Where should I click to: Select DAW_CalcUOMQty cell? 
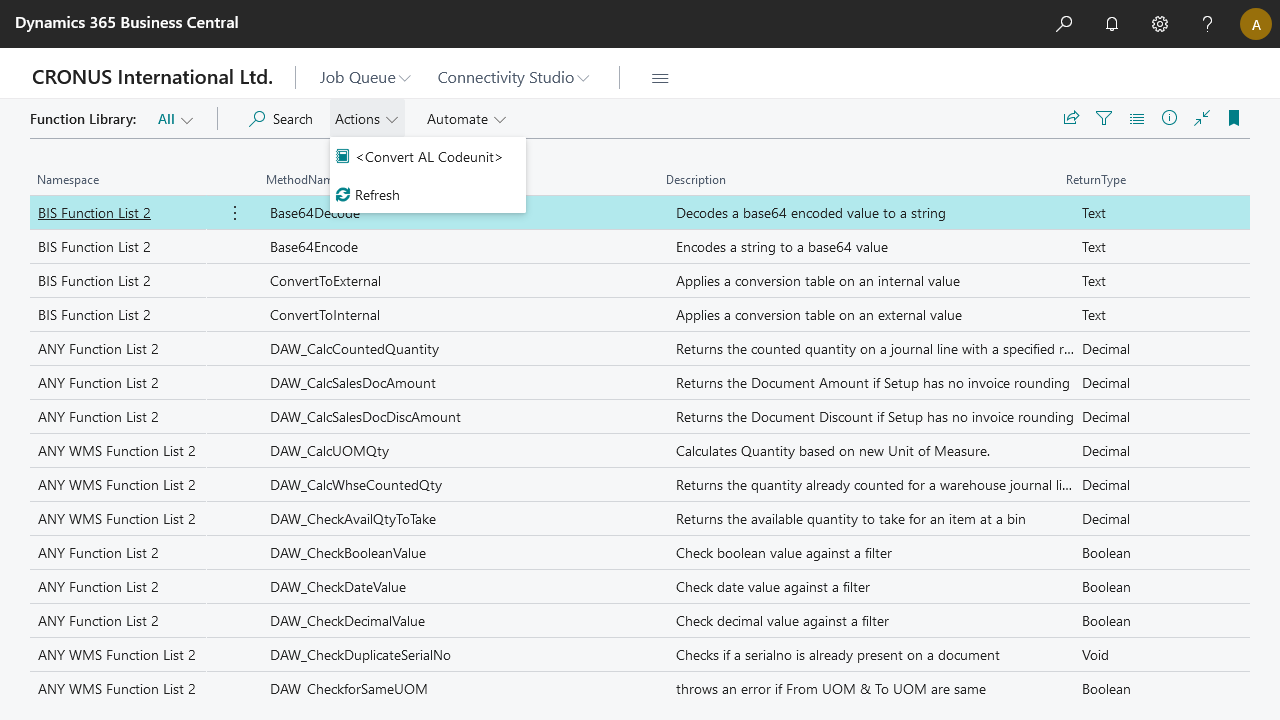329,451
